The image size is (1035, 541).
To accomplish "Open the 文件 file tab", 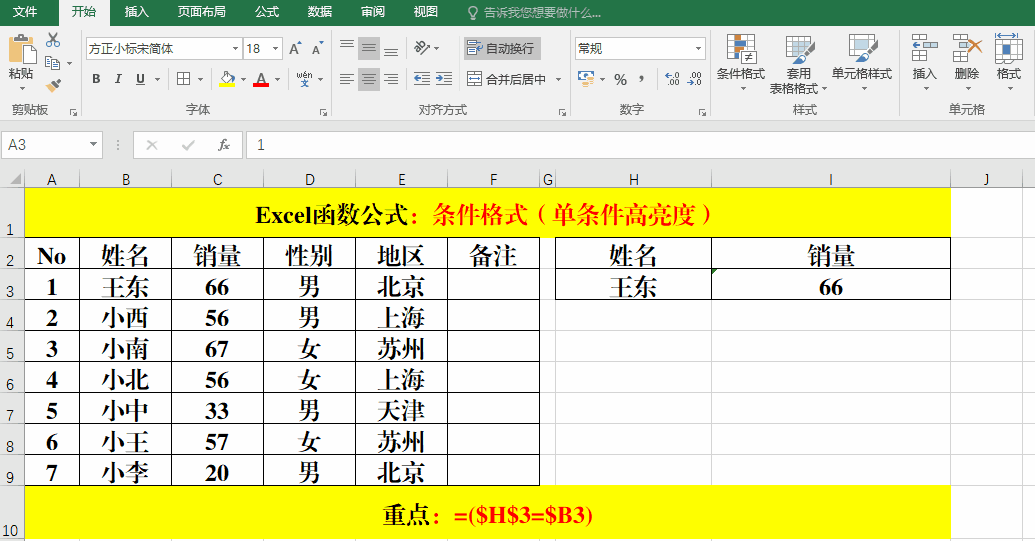I will [25, 12].
